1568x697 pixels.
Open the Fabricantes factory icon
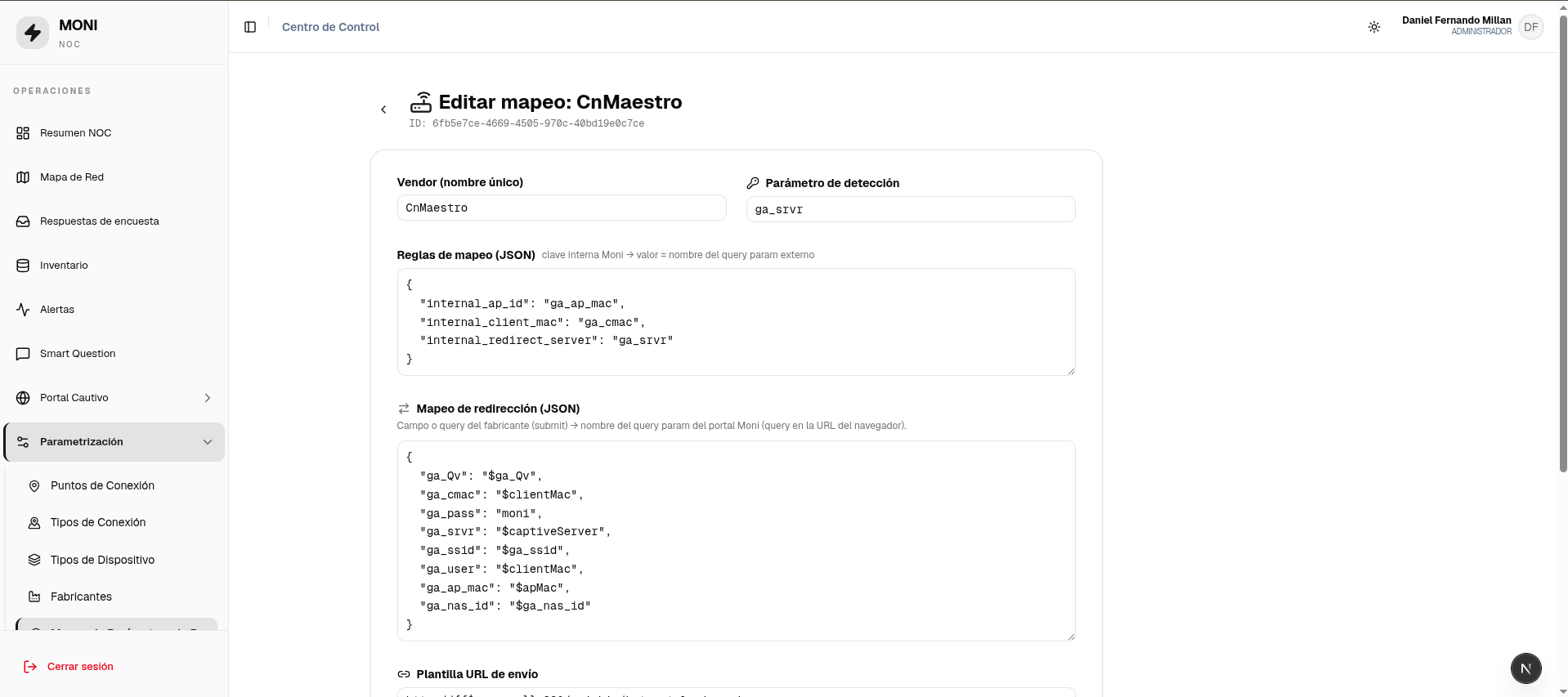(34, 597)
